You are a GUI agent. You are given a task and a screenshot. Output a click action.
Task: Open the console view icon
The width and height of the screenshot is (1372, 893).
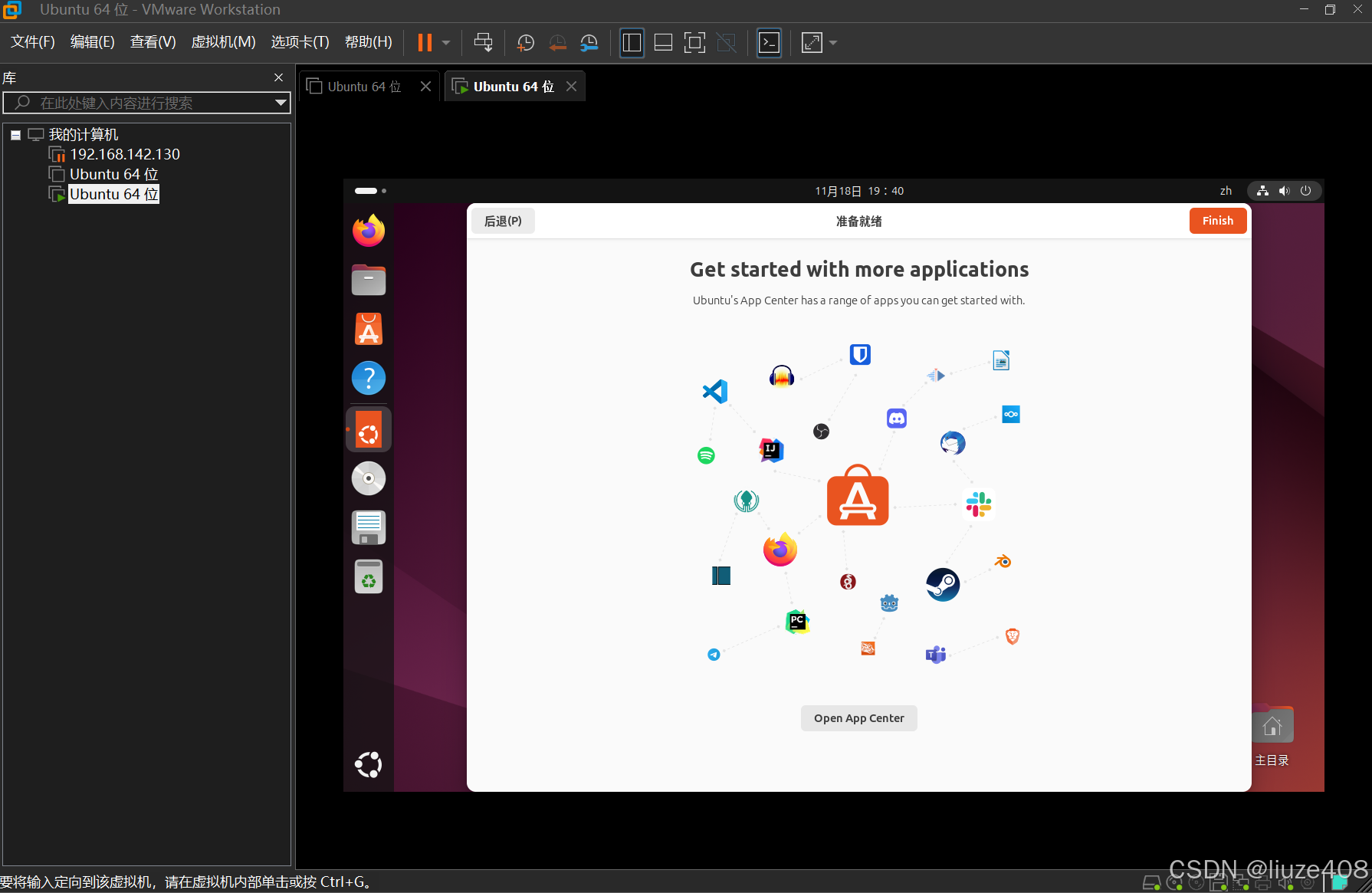(x=769, y=43)
